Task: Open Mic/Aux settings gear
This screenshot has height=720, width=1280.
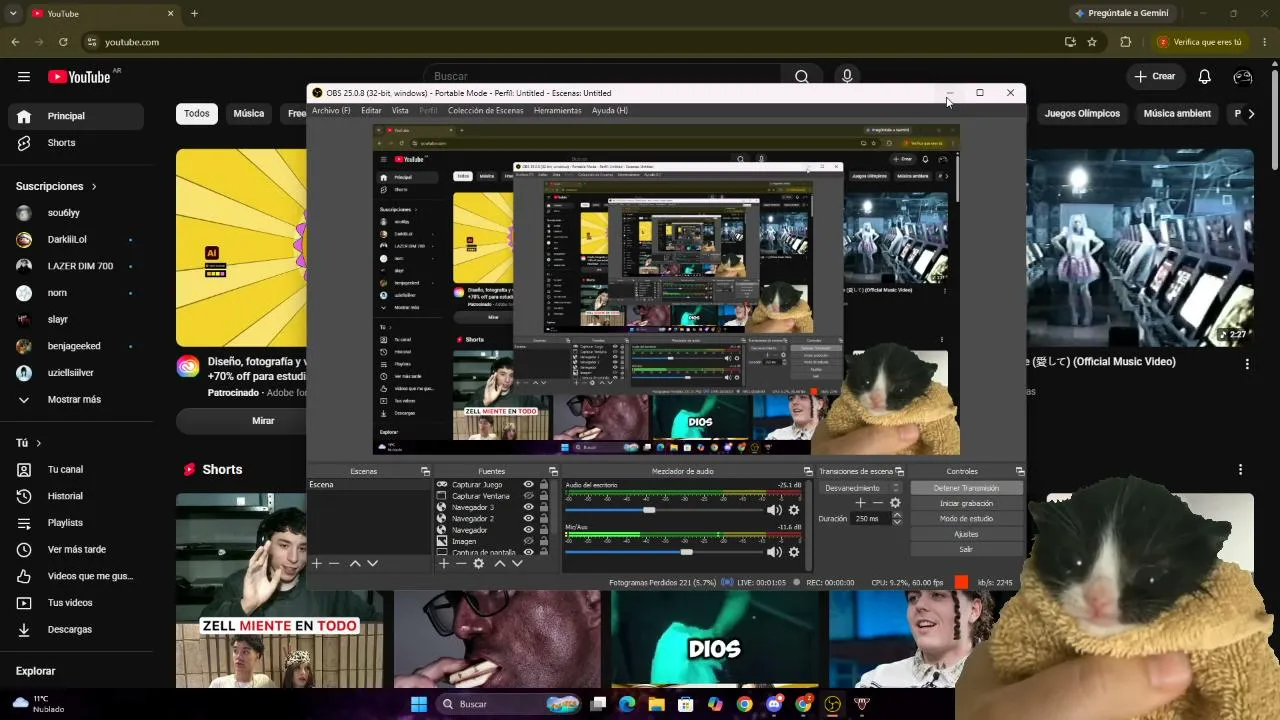Action: coord(794,552)
